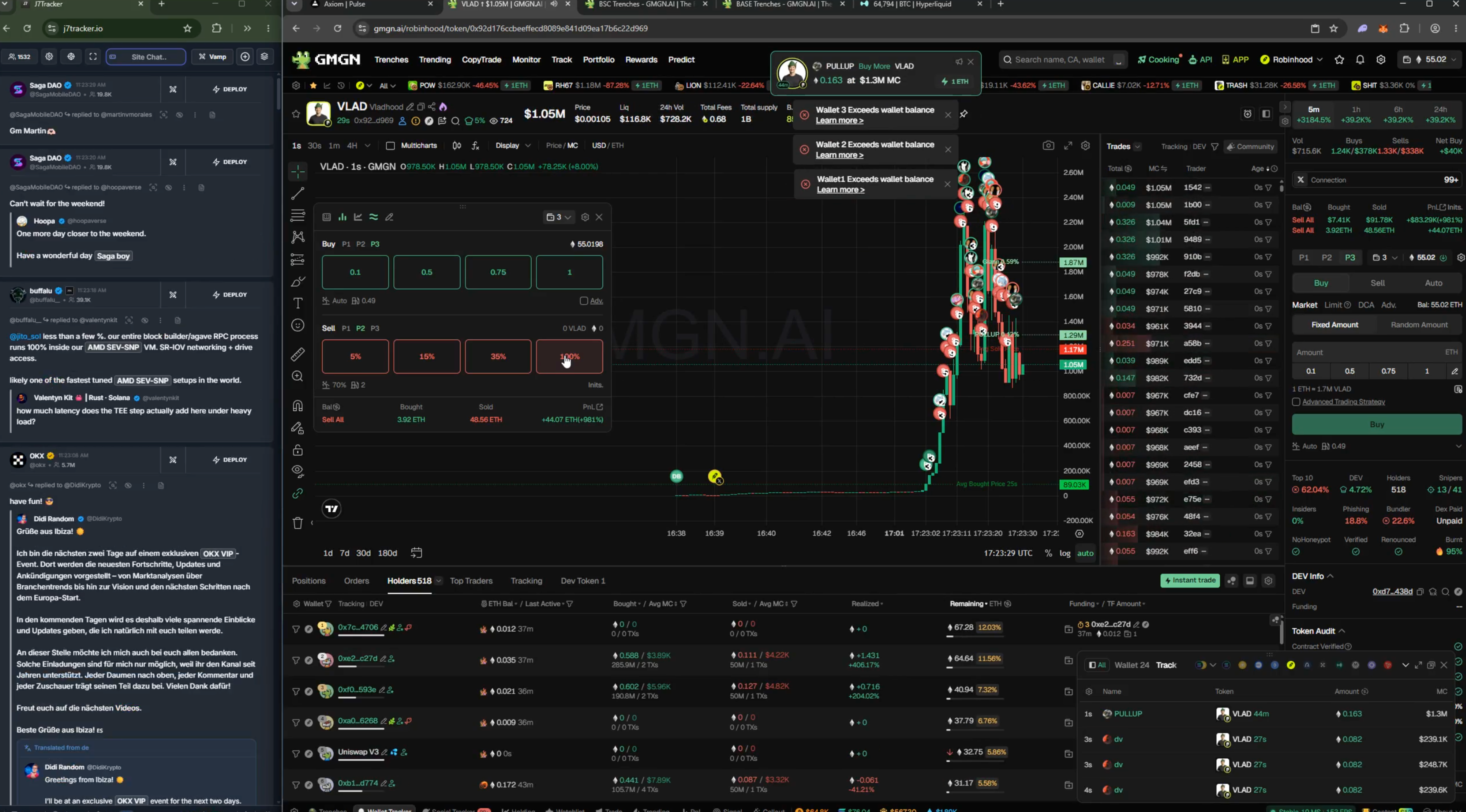Select the trend line drawing tool
Screen dimensions: 1466x812
(x=297, y=193)
